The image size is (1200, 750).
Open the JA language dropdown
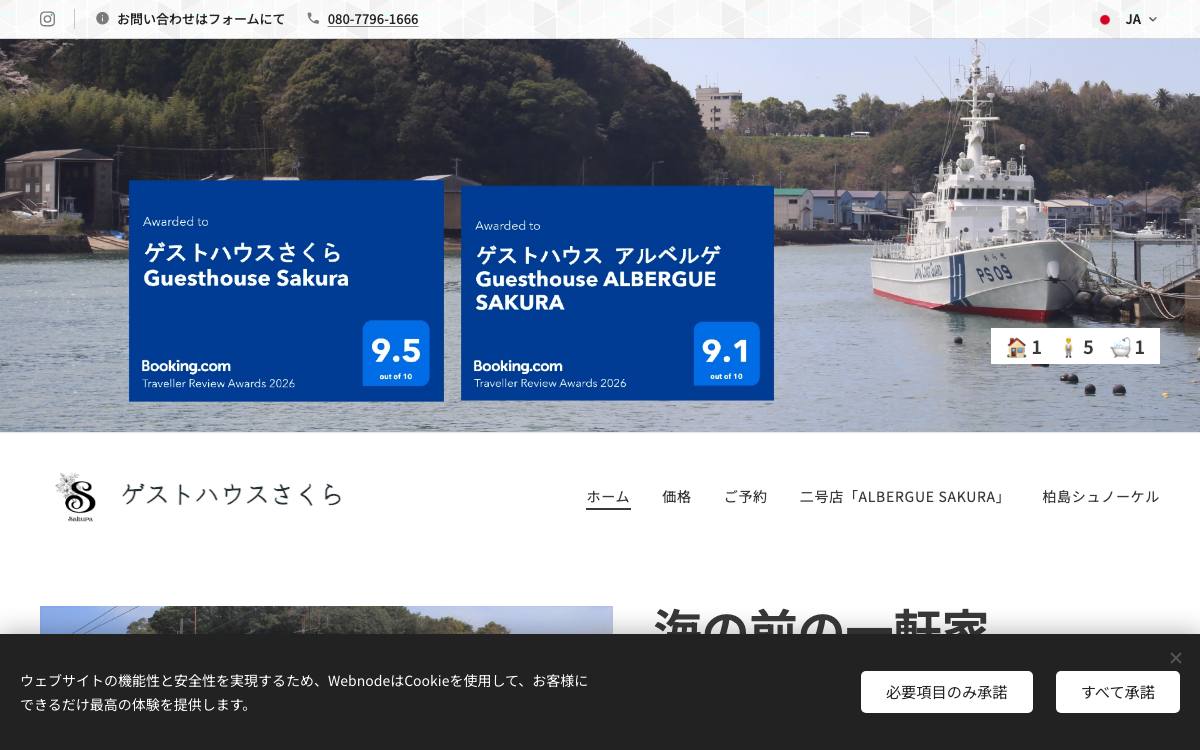pyautogui.click(x=1128, y=19)
